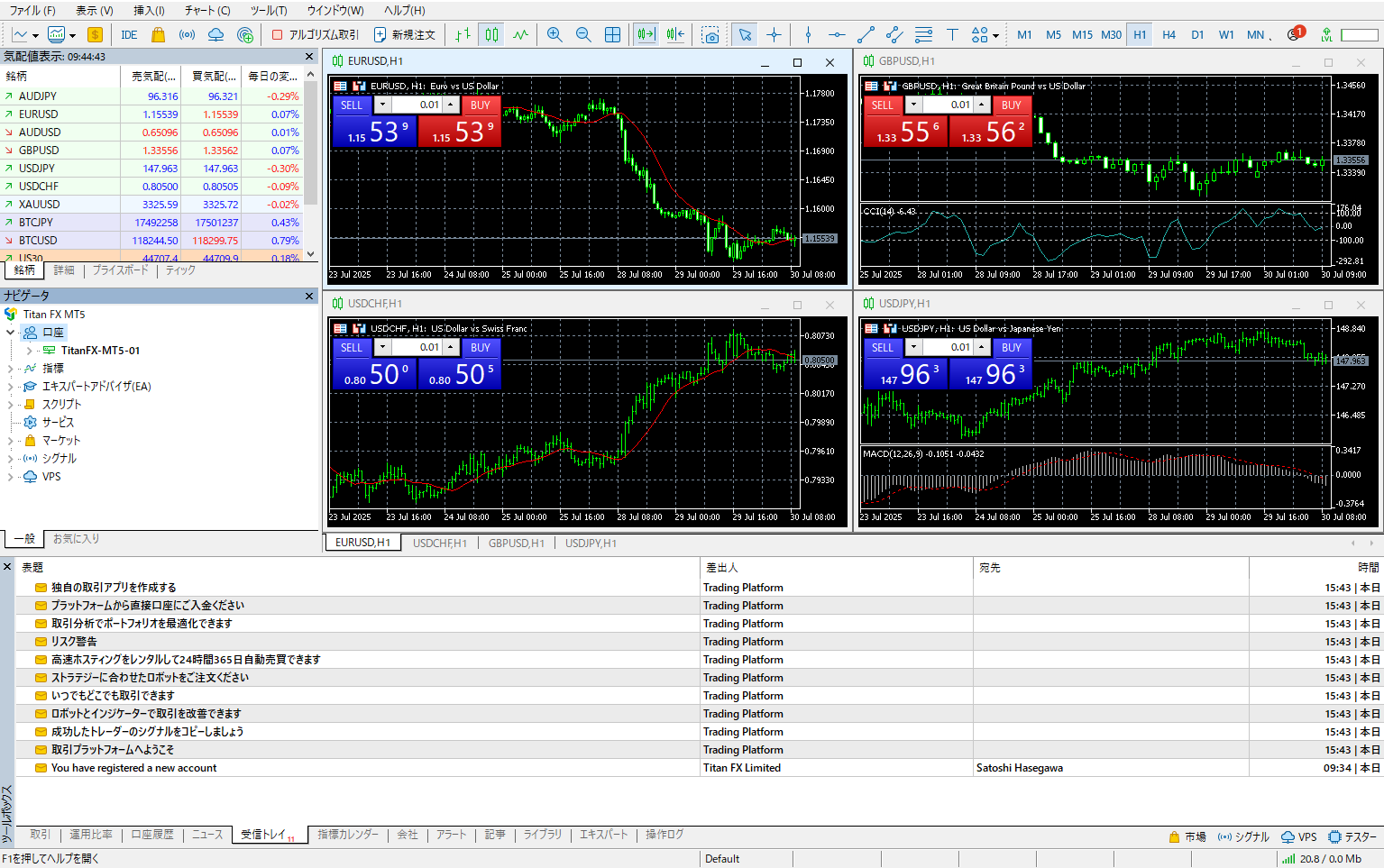Insert a text label with T tool
The image size is (1384, 868).
[x=952, y=35]
